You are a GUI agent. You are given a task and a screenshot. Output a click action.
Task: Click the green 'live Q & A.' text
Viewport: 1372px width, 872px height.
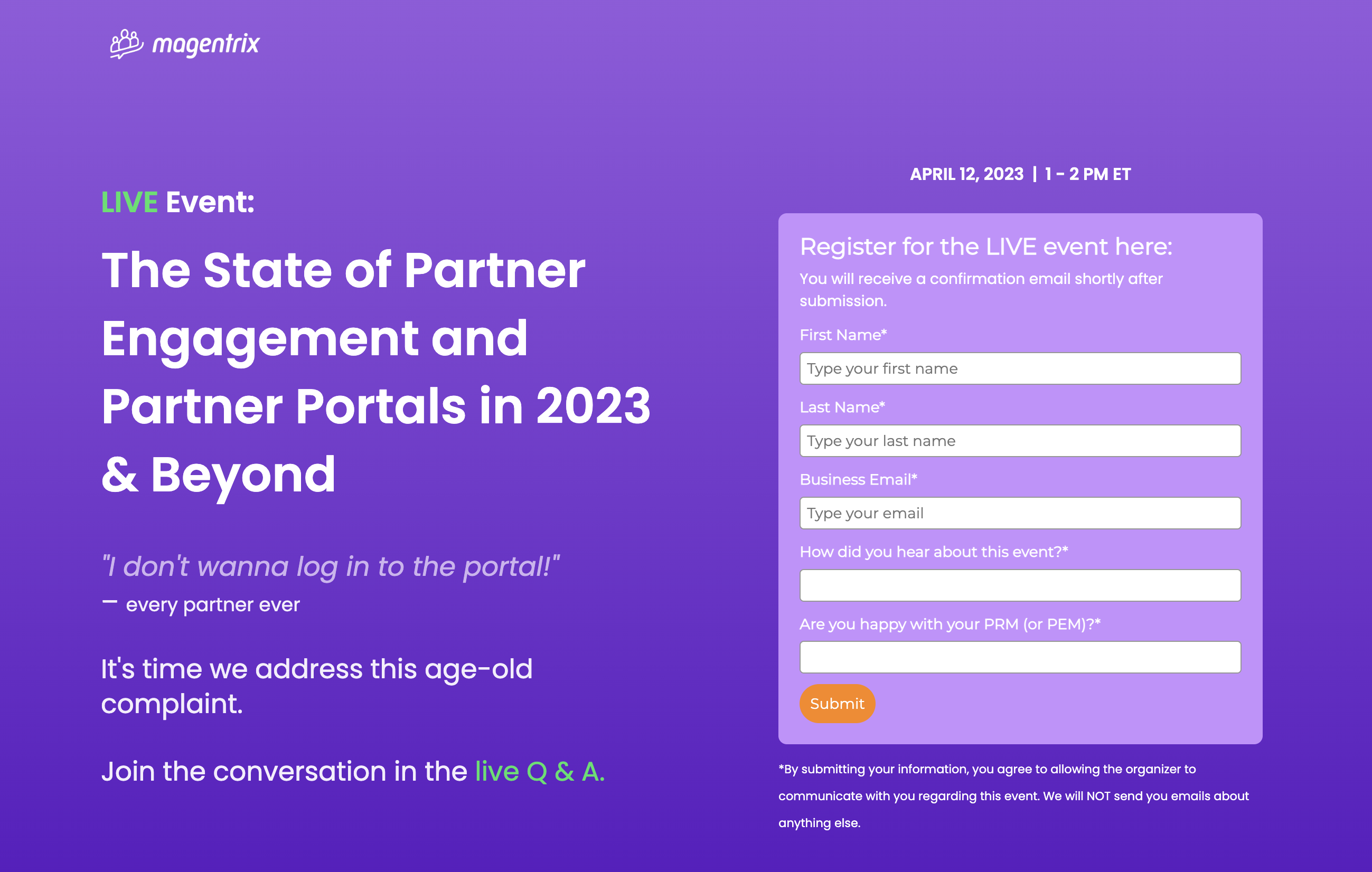click(x=540, y=772)
